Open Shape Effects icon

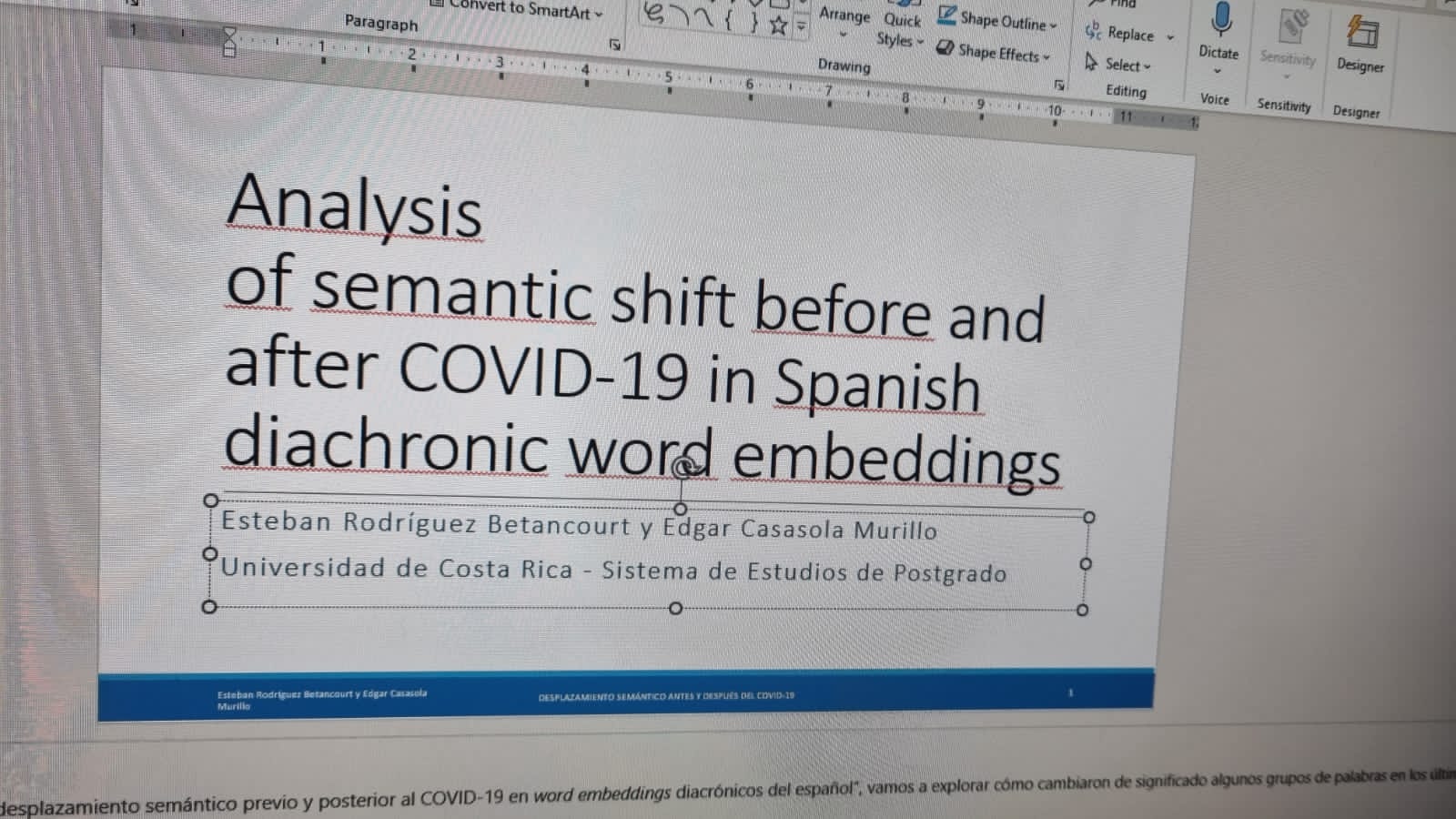tap(945, 48)
